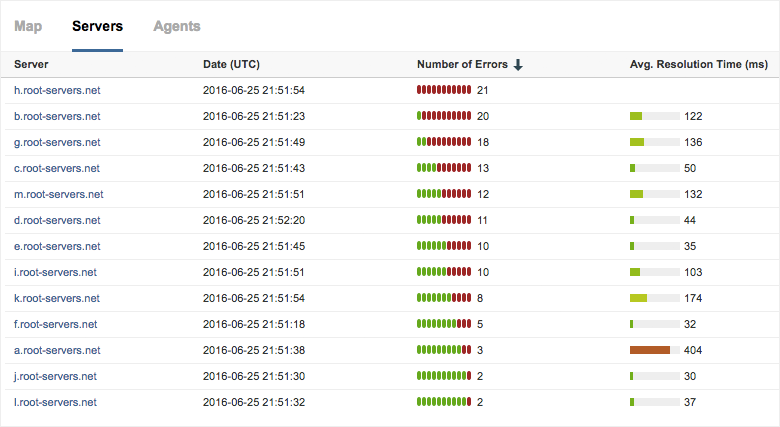Sort by Avg. Resolution Time column header
Viewport: 780px width, 427px height.
[x=698, y=65]
